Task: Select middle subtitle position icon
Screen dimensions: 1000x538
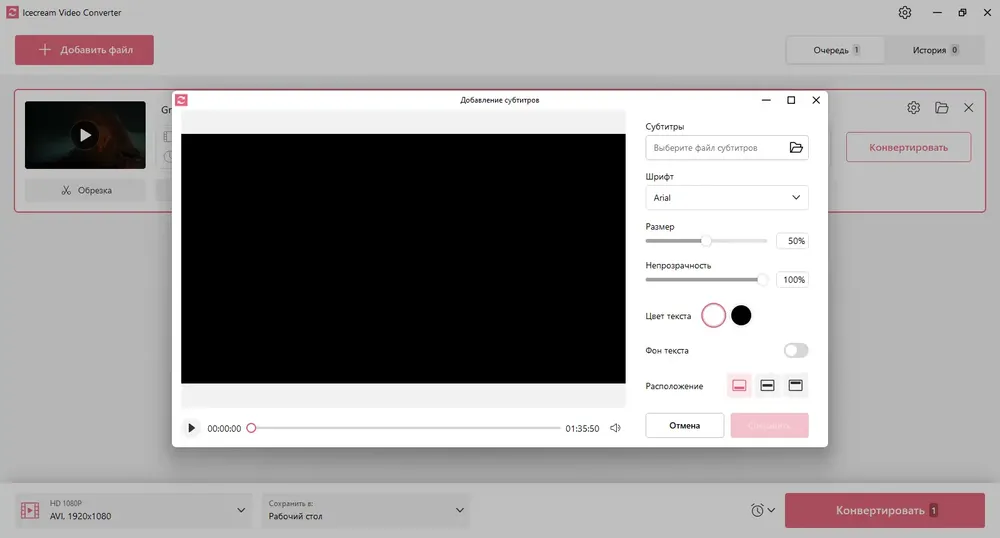Action: 767,386
